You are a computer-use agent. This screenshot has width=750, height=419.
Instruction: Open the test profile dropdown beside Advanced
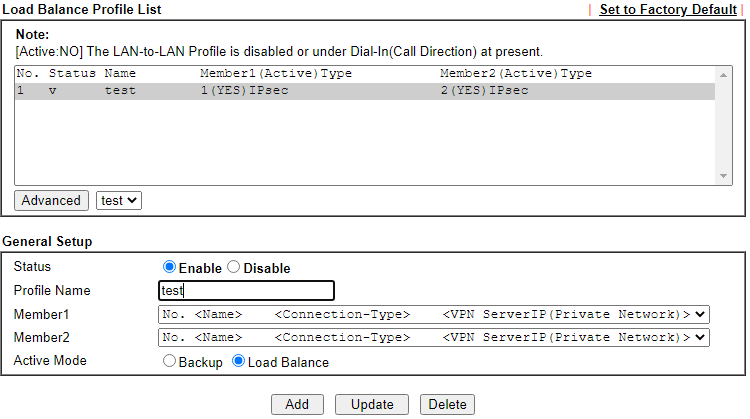point(119,200)
